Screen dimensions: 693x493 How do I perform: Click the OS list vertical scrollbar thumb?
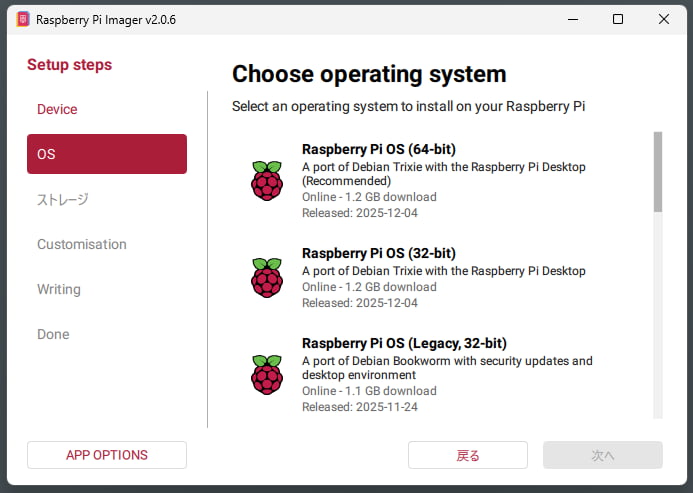[657, 171]
